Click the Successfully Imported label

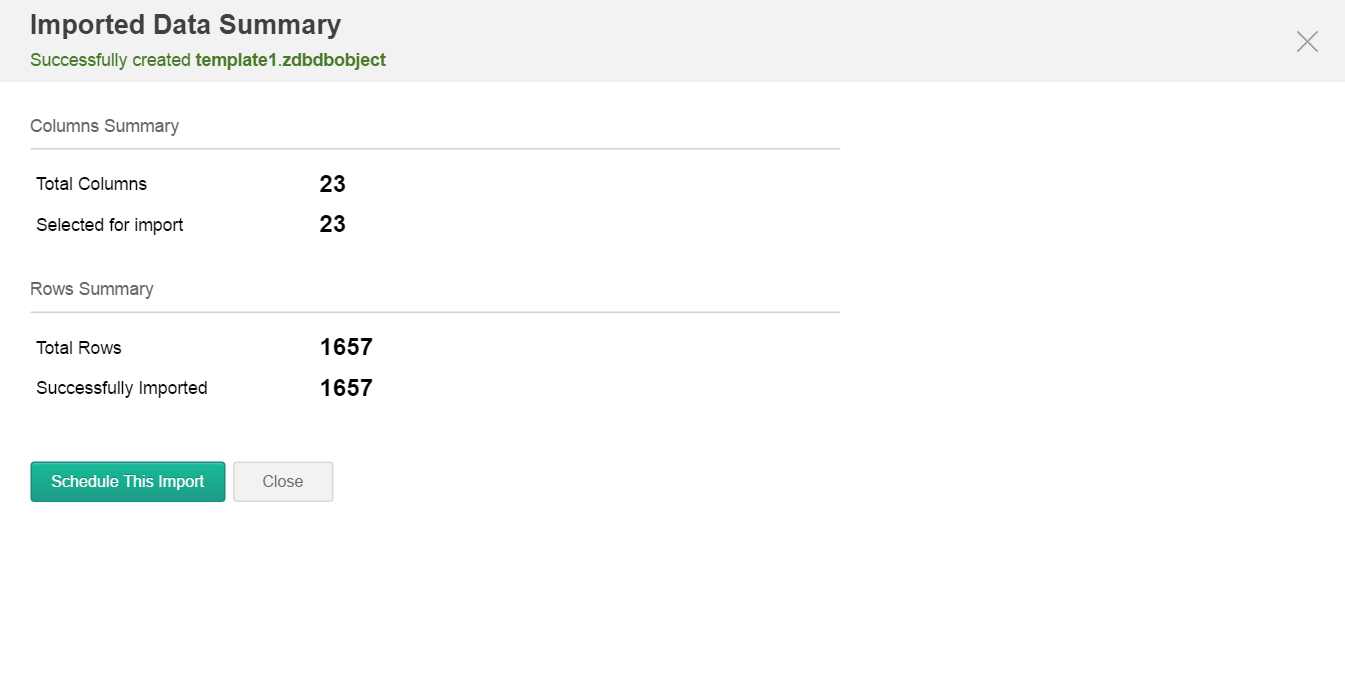(122, 388)
